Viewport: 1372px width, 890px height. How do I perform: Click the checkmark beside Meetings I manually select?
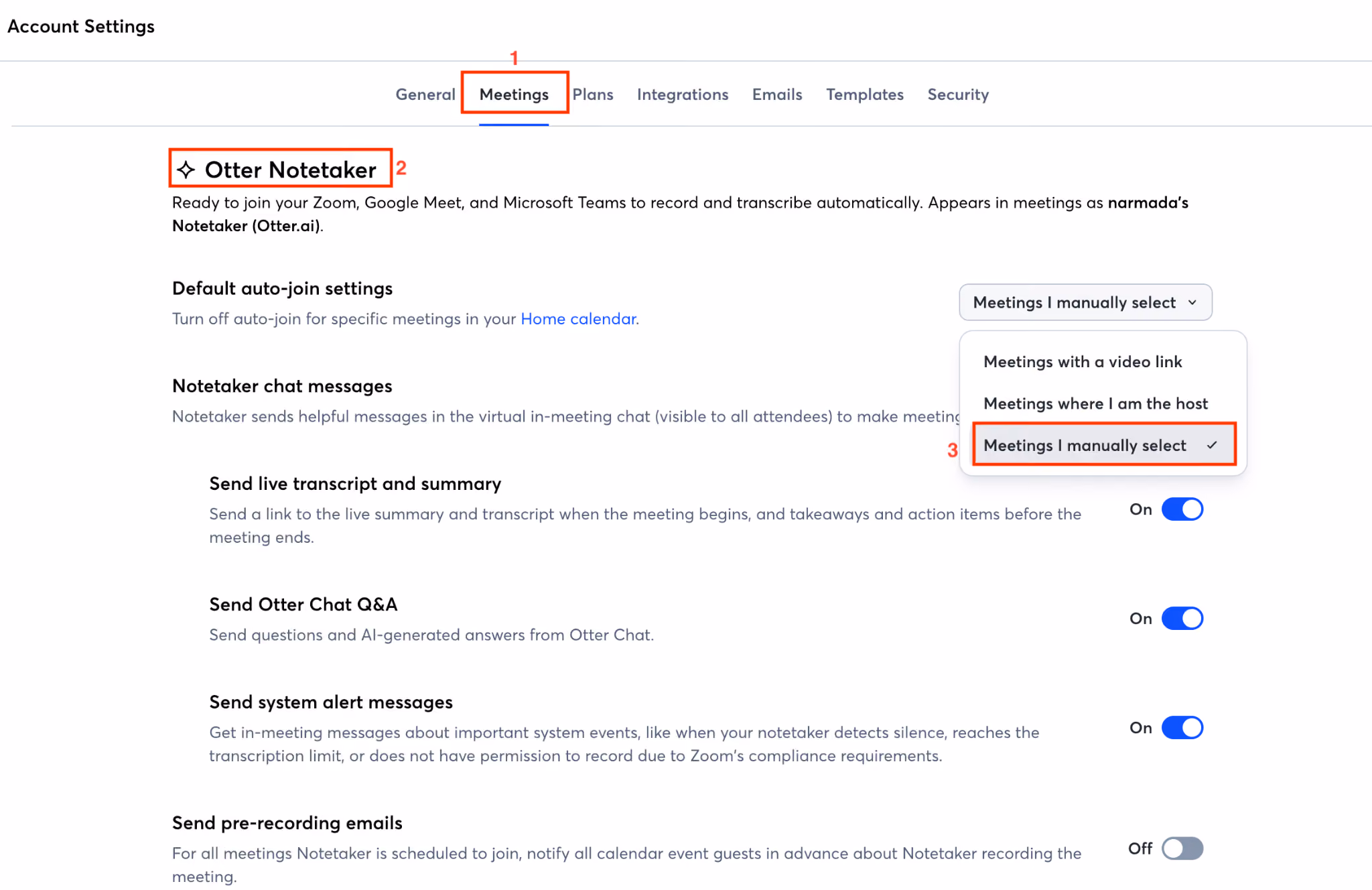click(x=1212, y=445)
